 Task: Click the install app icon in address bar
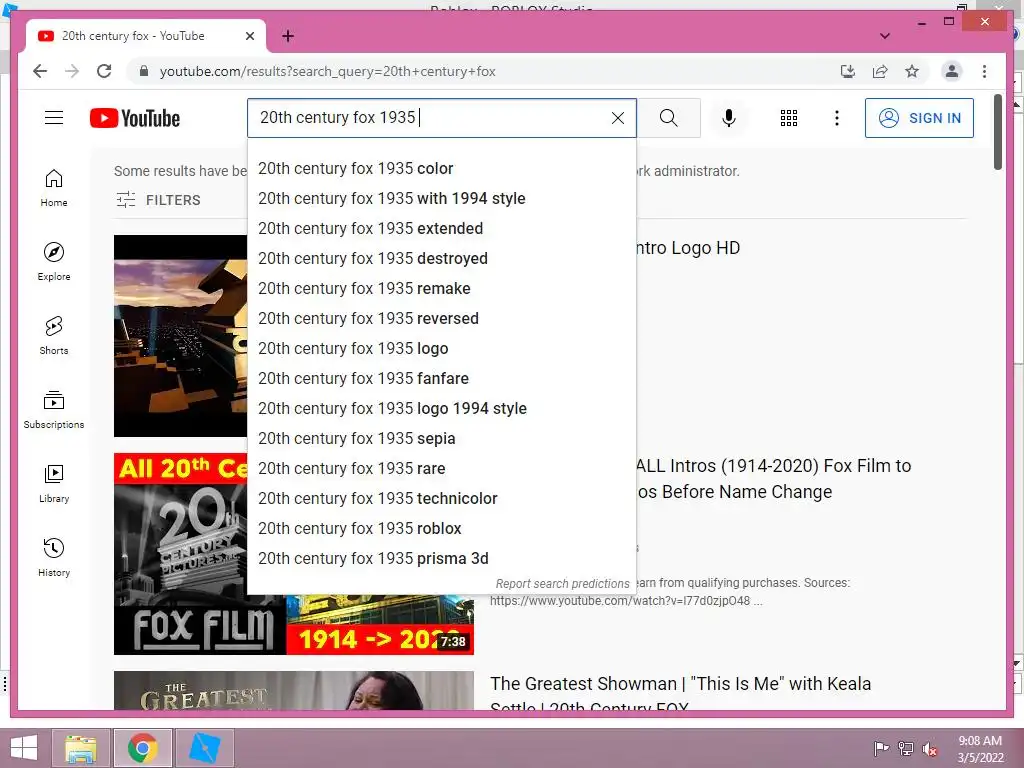pyautogui.click(x=848, y=71)
